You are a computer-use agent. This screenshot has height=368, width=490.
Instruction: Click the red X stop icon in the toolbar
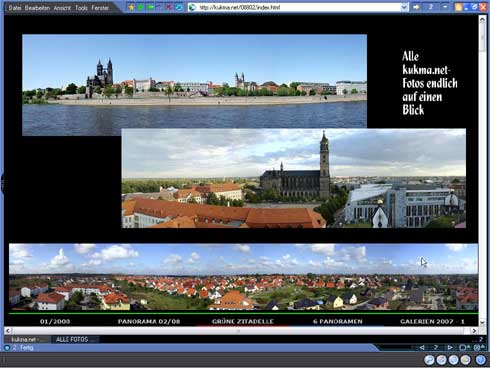pos(169,7)
